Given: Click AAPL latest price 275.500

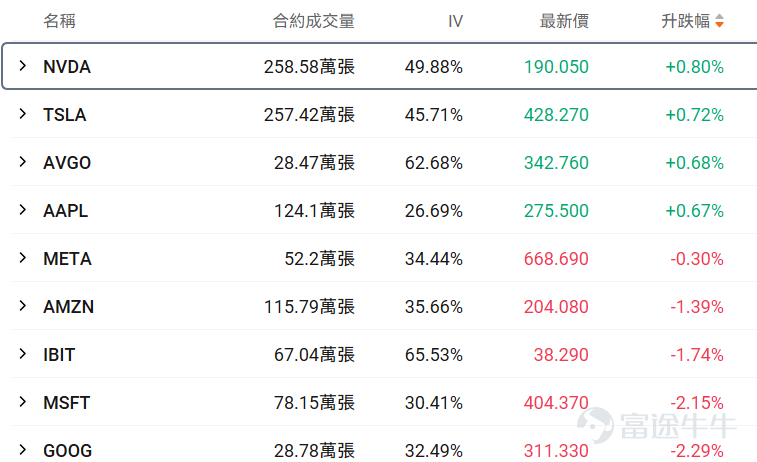Looking at the screenshot, I should click(556, 211).
